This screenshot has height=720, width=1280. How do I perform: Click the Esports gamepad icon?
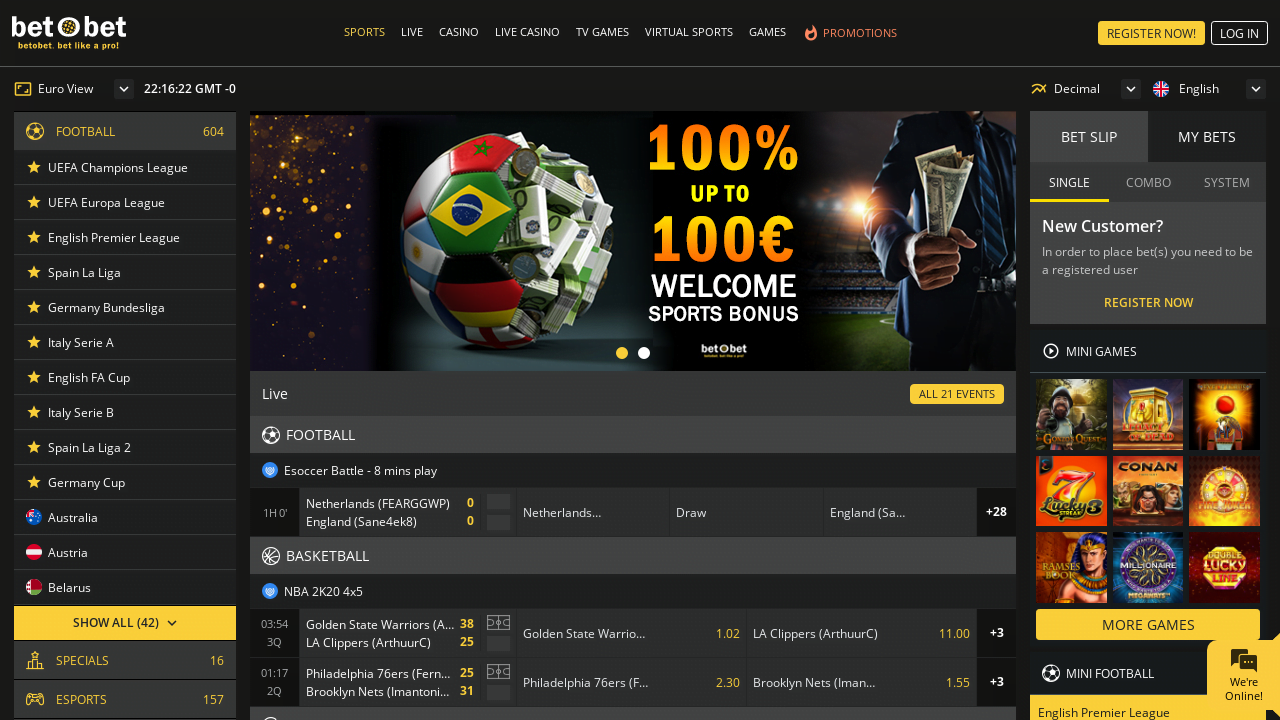click(35, 699)
